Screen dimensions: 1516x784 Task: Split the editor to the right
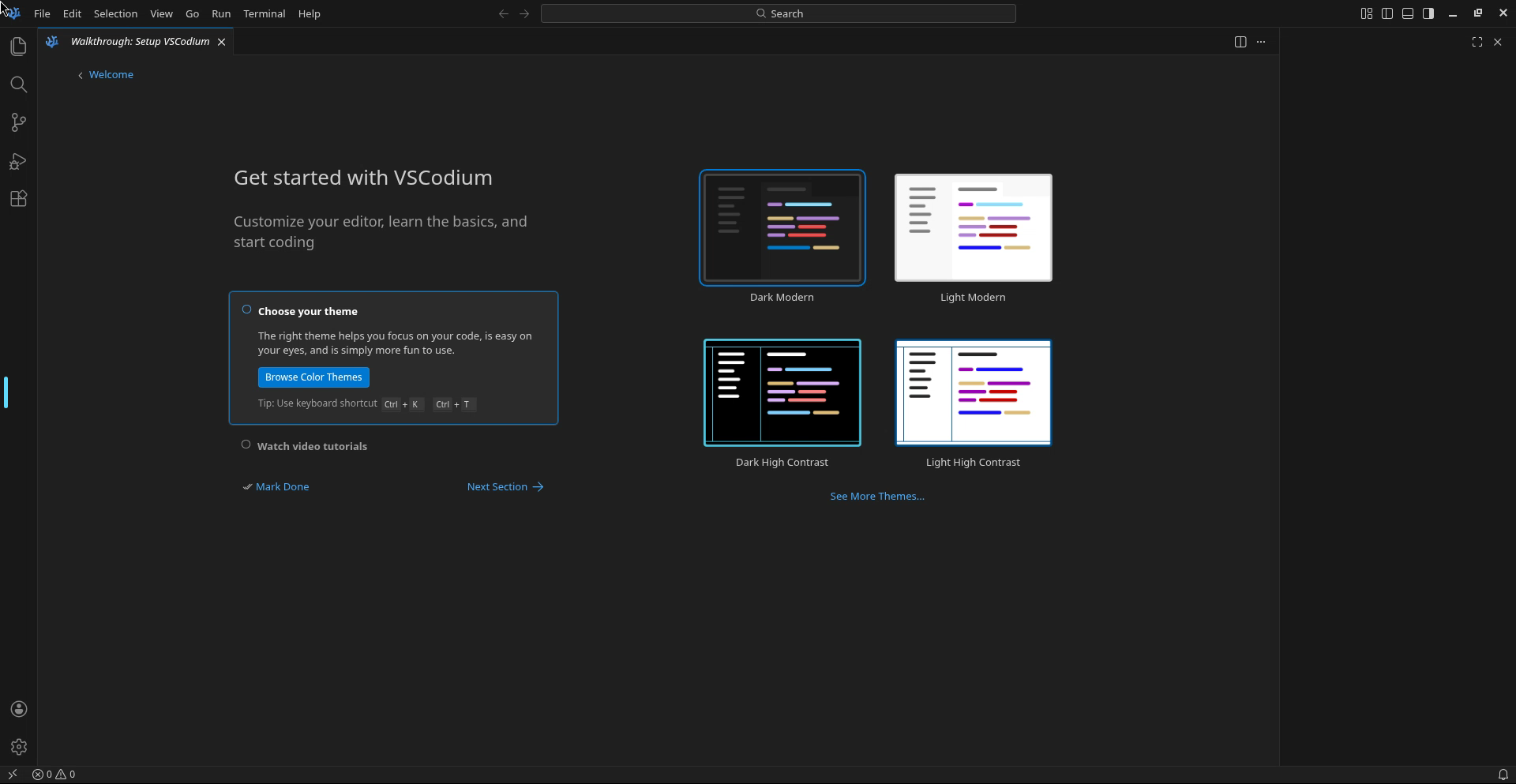(1240, 42)
